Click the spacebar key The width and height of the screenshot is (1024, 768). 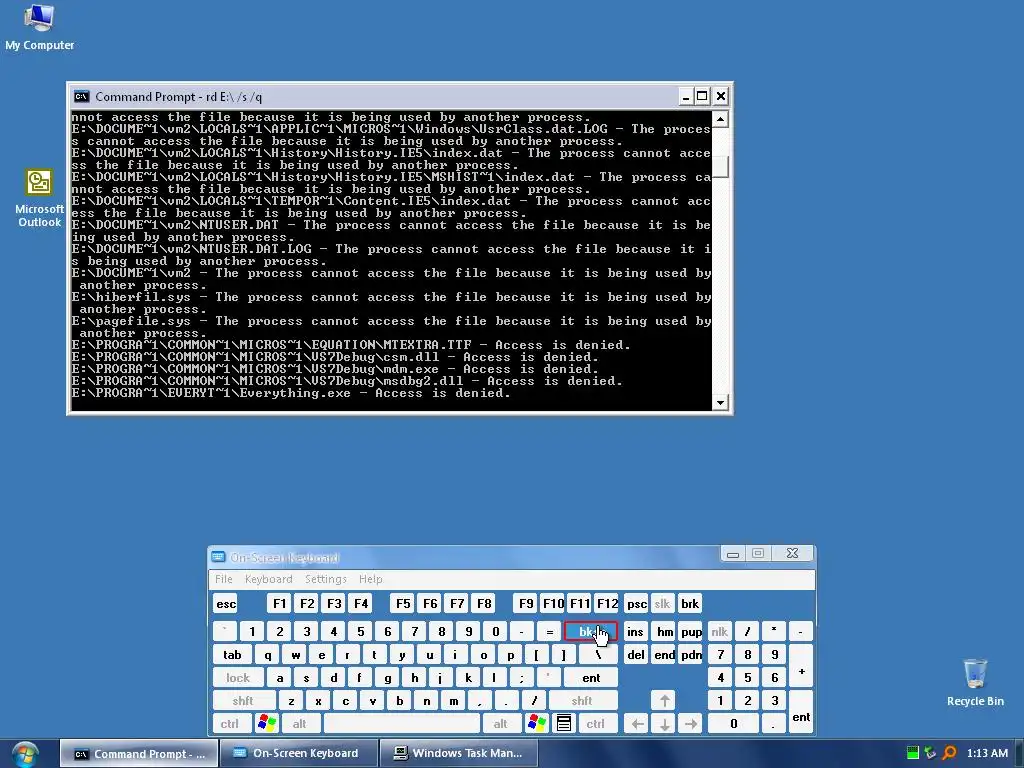pos(402,724)
